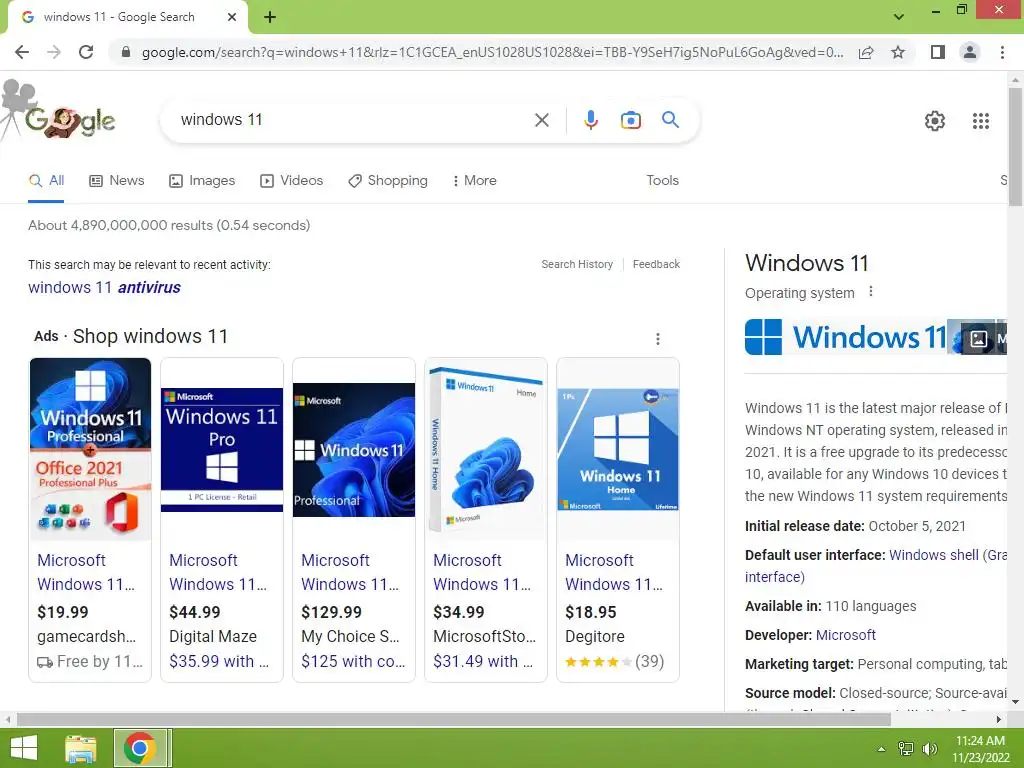Click the Chrome taskbar icon

pyautogui.click(x=139, y=748)
